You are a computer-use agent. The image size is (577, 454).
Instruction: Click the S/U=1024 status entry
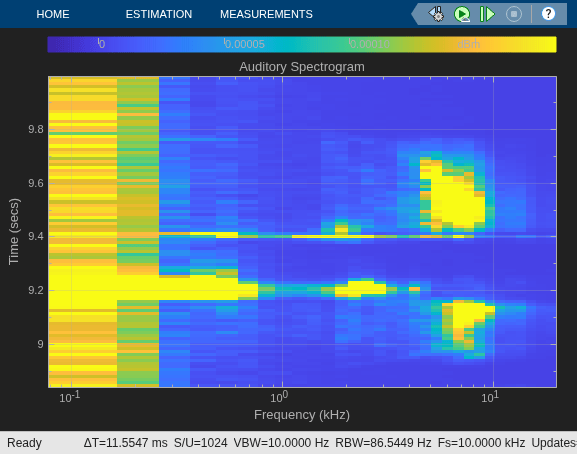tap(201, 443)
